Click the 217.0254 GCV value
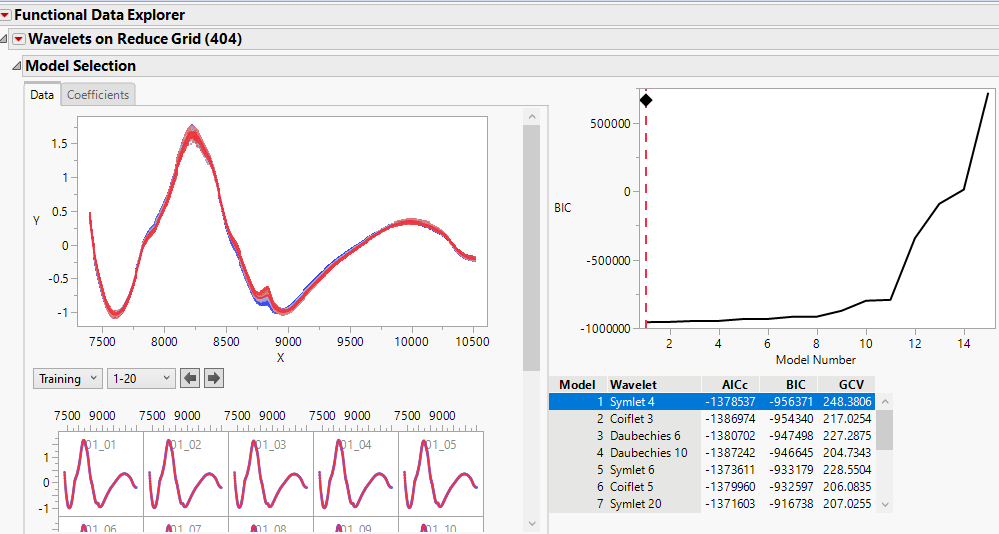This screenshot has height=534, width=999. (847, 419)
